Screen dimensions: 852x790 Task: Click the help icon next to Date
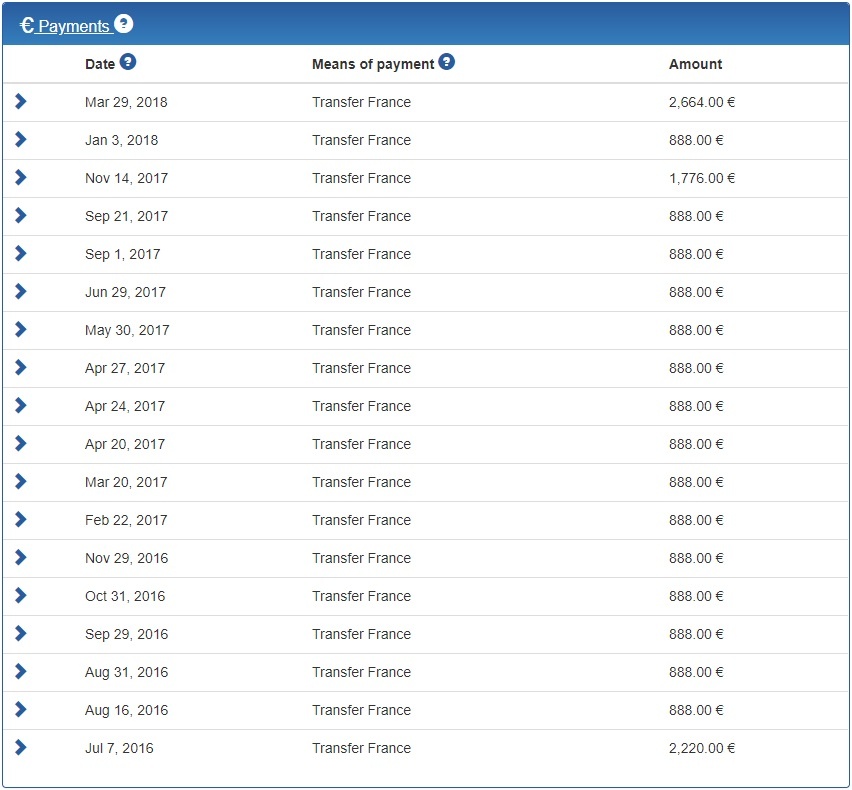(127, 62)
